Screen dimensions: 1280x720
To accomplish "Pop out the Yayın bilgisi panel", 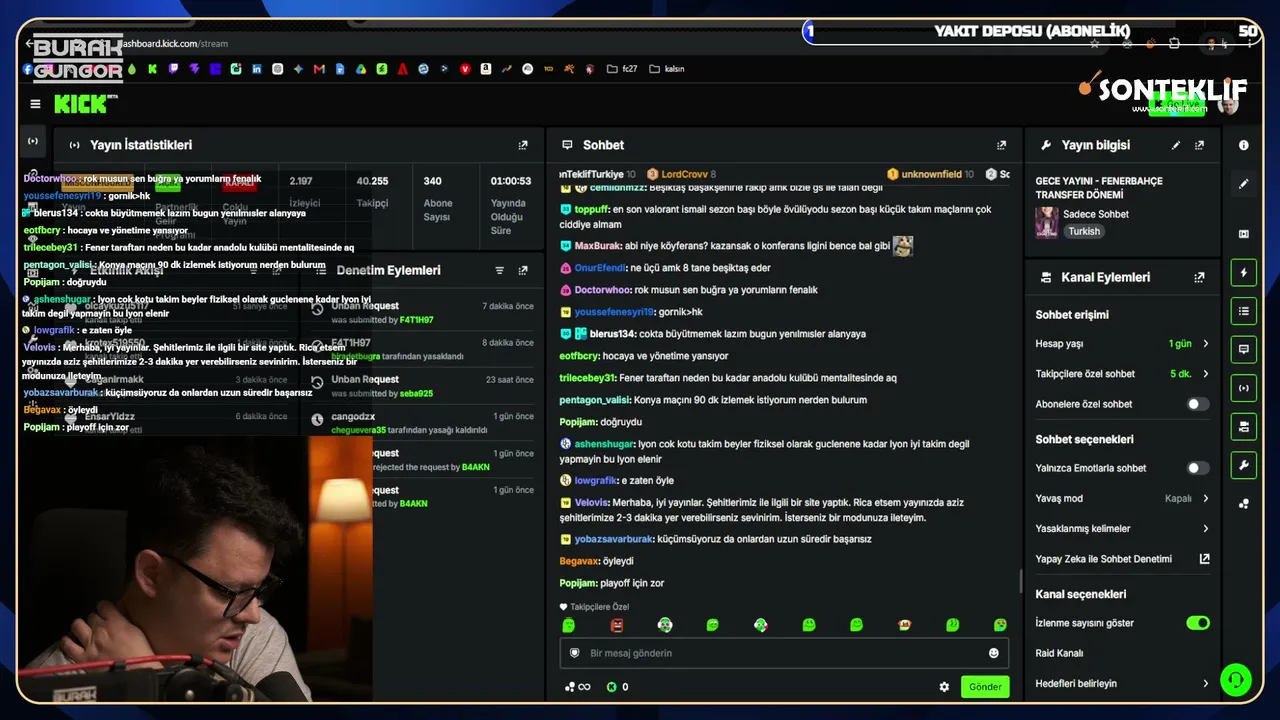I will [x=1199, y=145].
